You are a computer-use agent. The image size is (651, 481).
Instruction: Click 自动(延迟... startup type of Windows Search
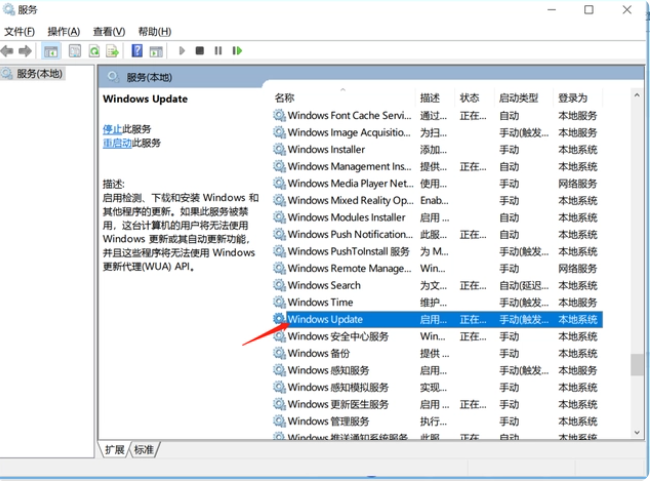click(x=524, y=285)
